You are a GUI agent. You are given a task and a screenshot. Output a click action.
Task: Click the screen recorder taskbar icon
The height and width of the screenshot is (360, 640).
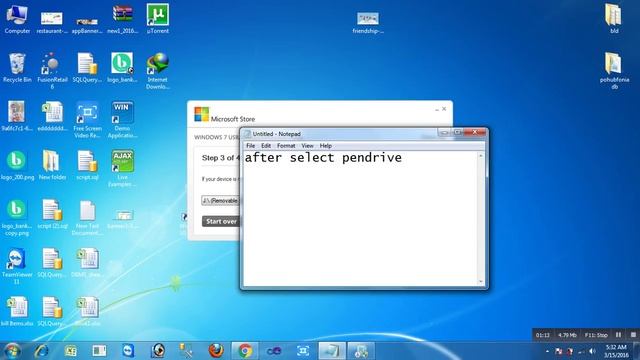[303, 351]
